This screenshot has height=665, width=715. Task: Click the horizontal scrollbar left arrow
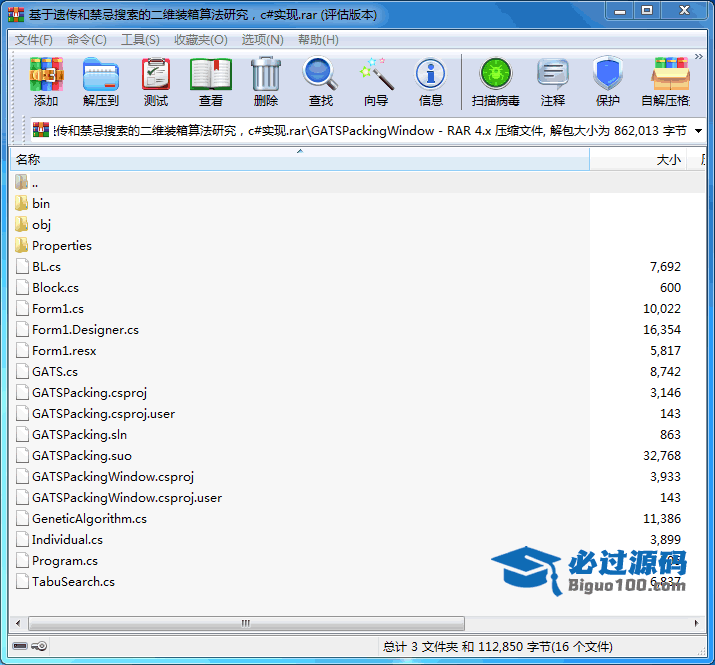(x=18, y=623)
